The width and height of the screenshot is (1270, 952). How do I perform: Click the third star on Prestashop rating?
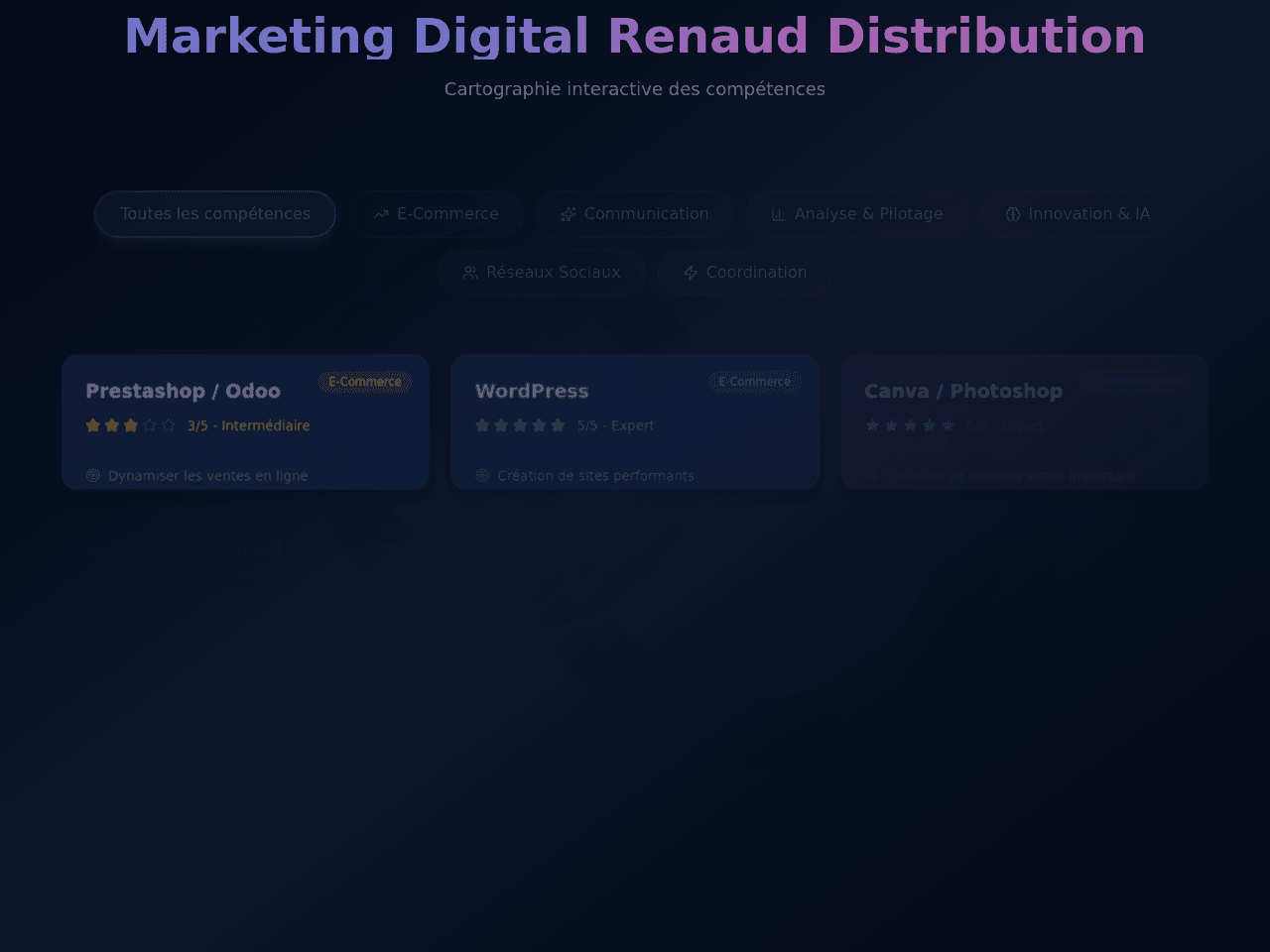tap(130, 425)
